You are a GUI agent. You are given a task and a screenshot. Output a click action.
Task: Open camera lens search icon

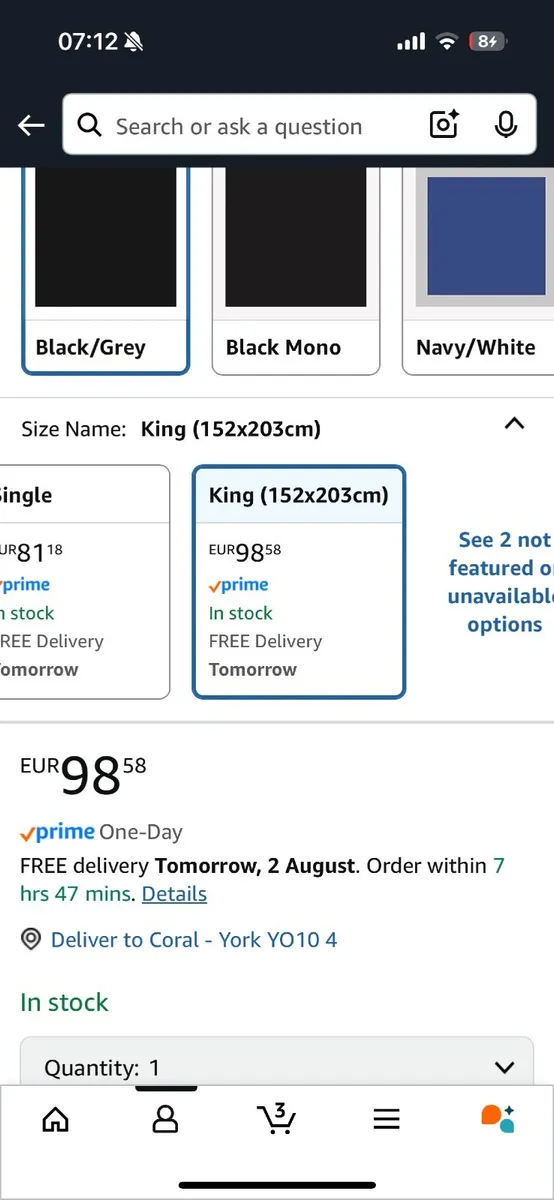[x=444, y=125]
